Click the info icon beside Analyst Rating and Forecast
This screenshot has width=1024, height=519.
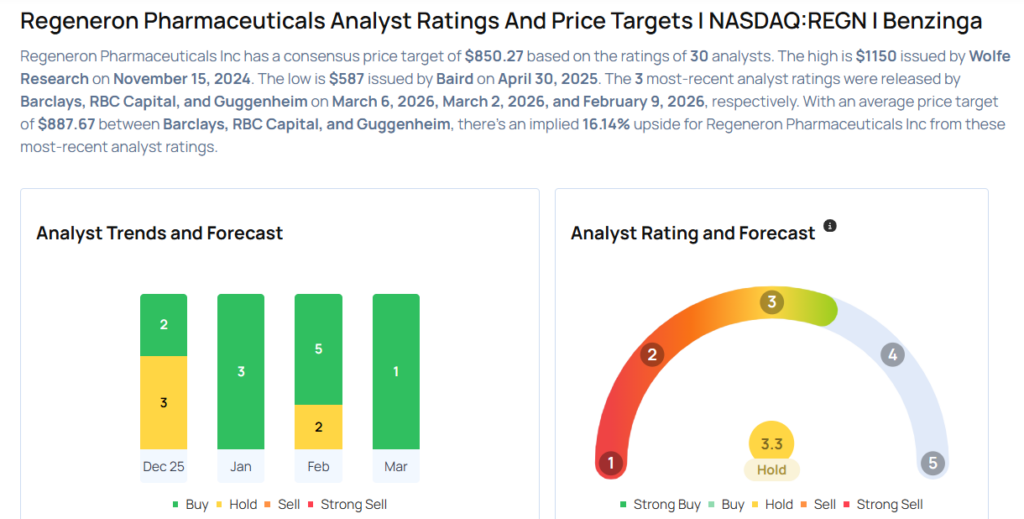[830, 226]
